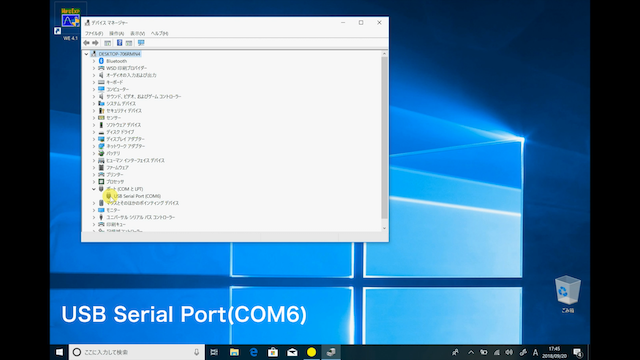This screenshot has width=640, height=360.
Task: Select the ディスプレイ アダプター icon
Action: point(101,139)
